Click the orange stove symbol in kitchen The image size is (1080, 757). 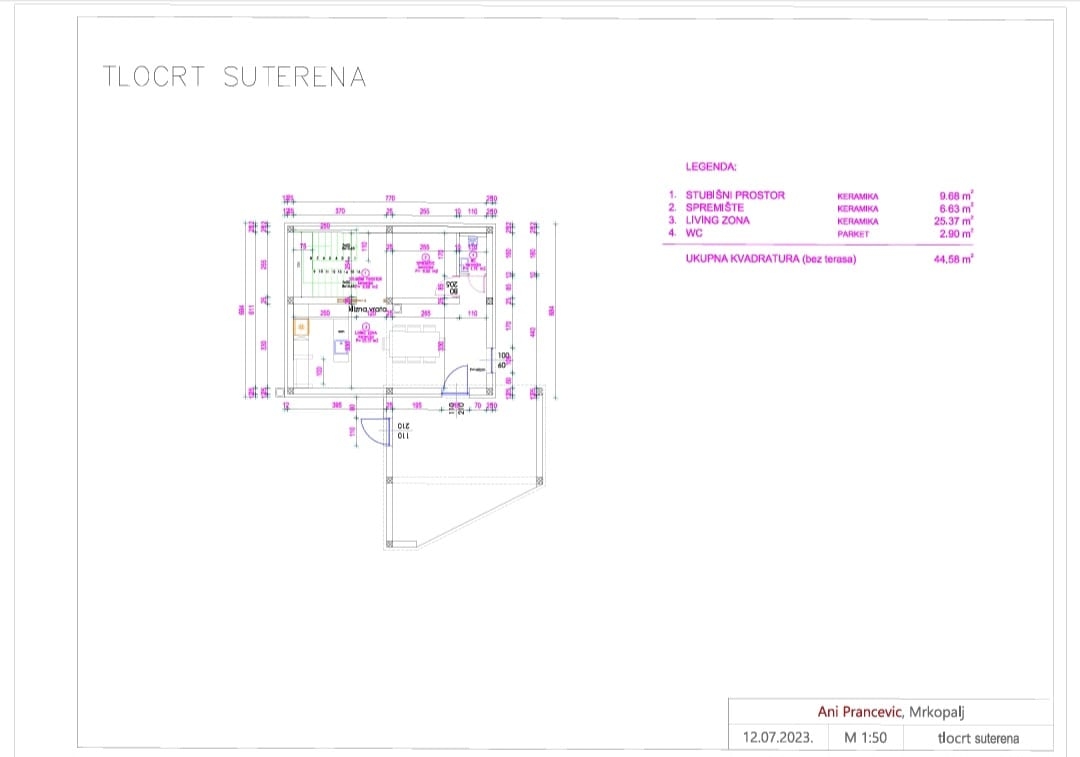tap(300, 324)
